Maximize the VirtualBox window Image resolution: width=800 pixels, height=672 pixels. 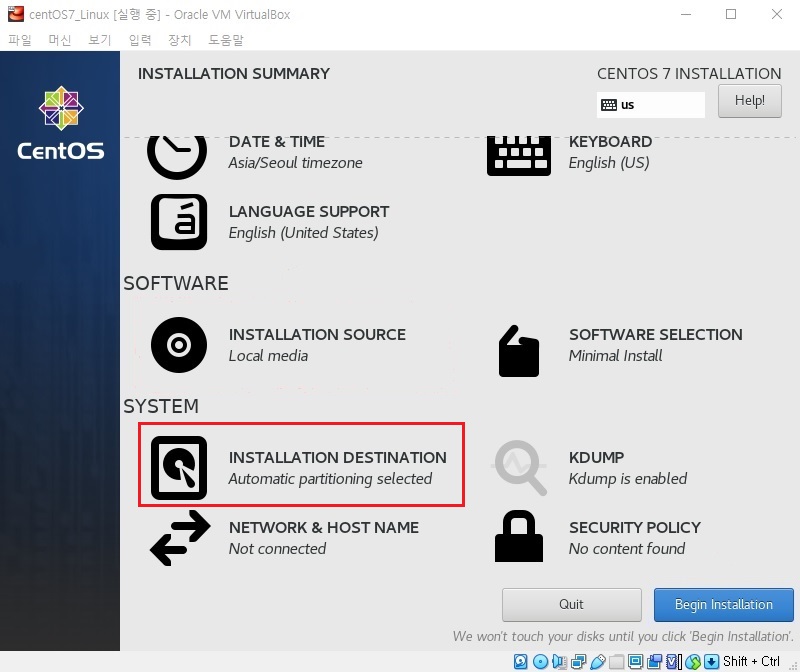pos(731,14)
